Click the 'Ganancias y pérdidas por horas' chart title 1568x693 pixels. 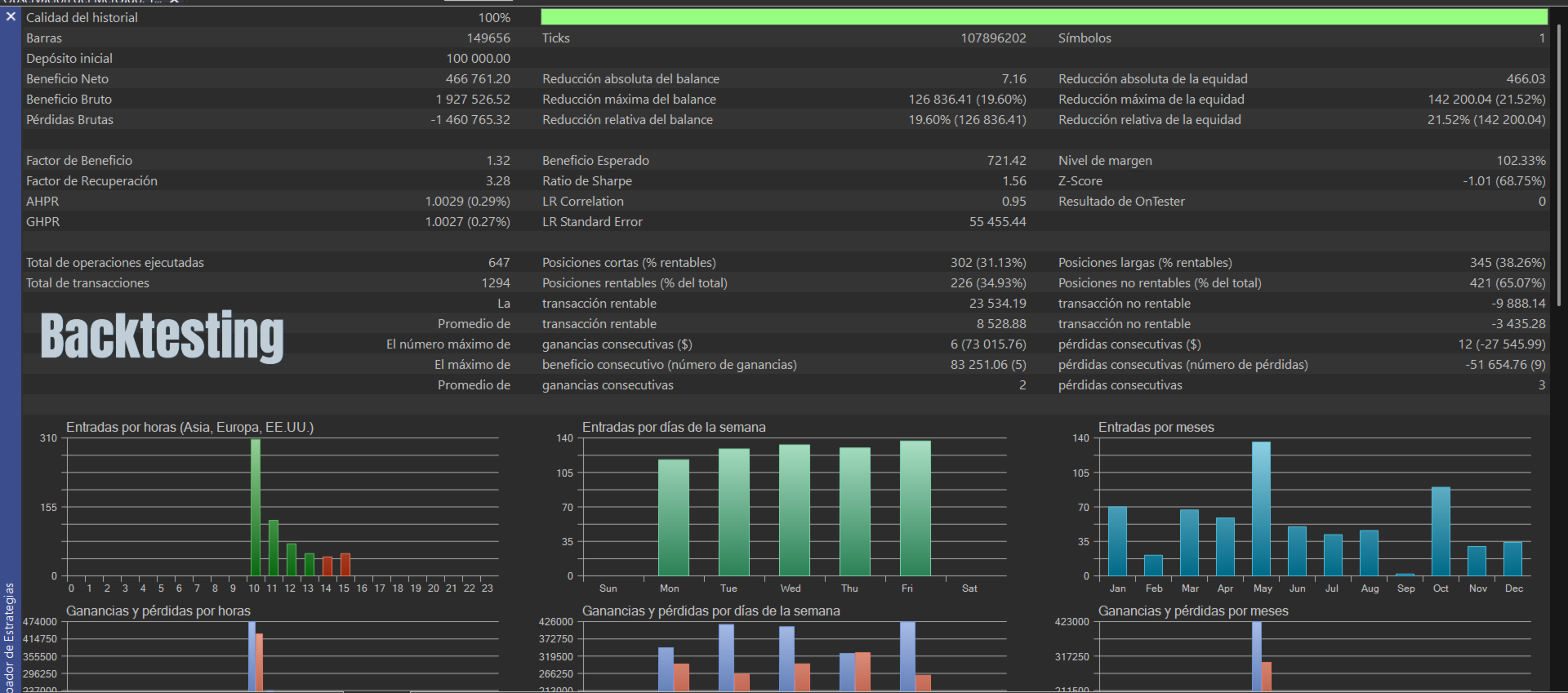(158, 611)
